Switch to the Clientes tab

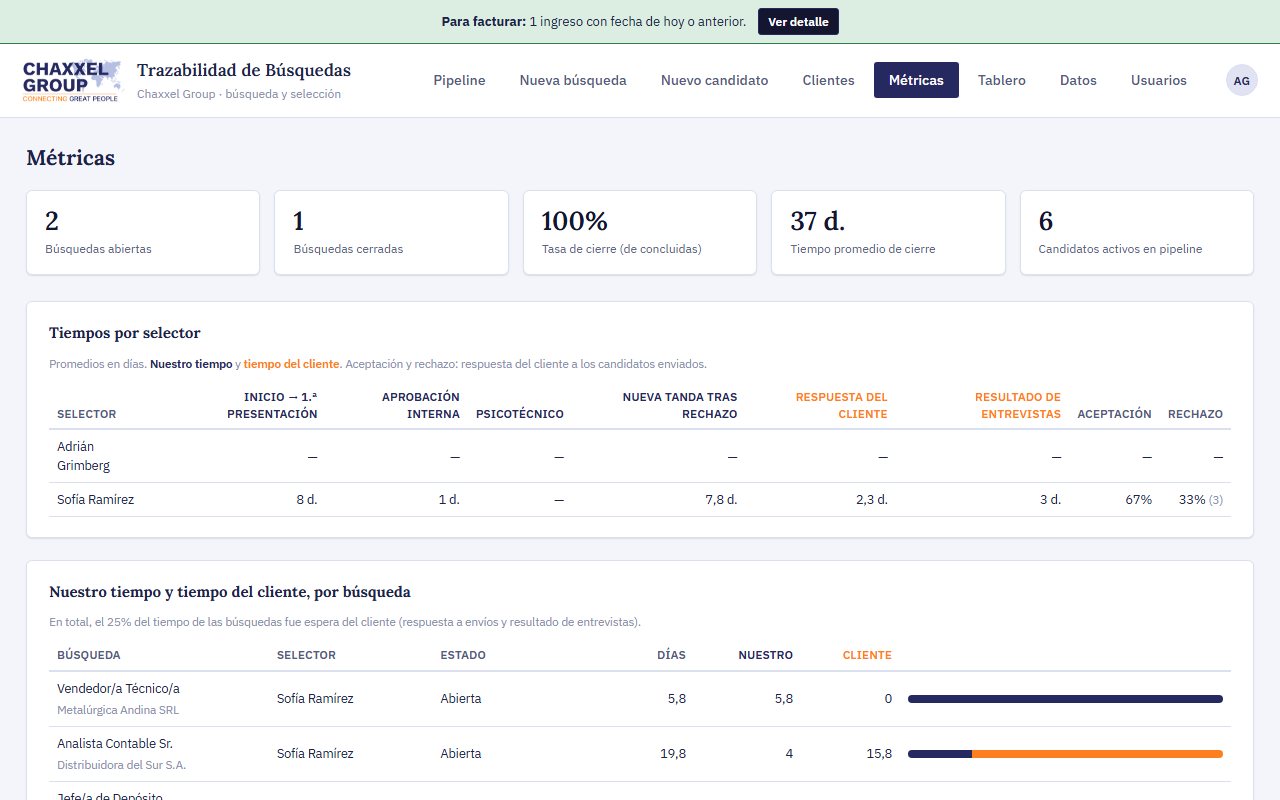(x=828, y=80)
